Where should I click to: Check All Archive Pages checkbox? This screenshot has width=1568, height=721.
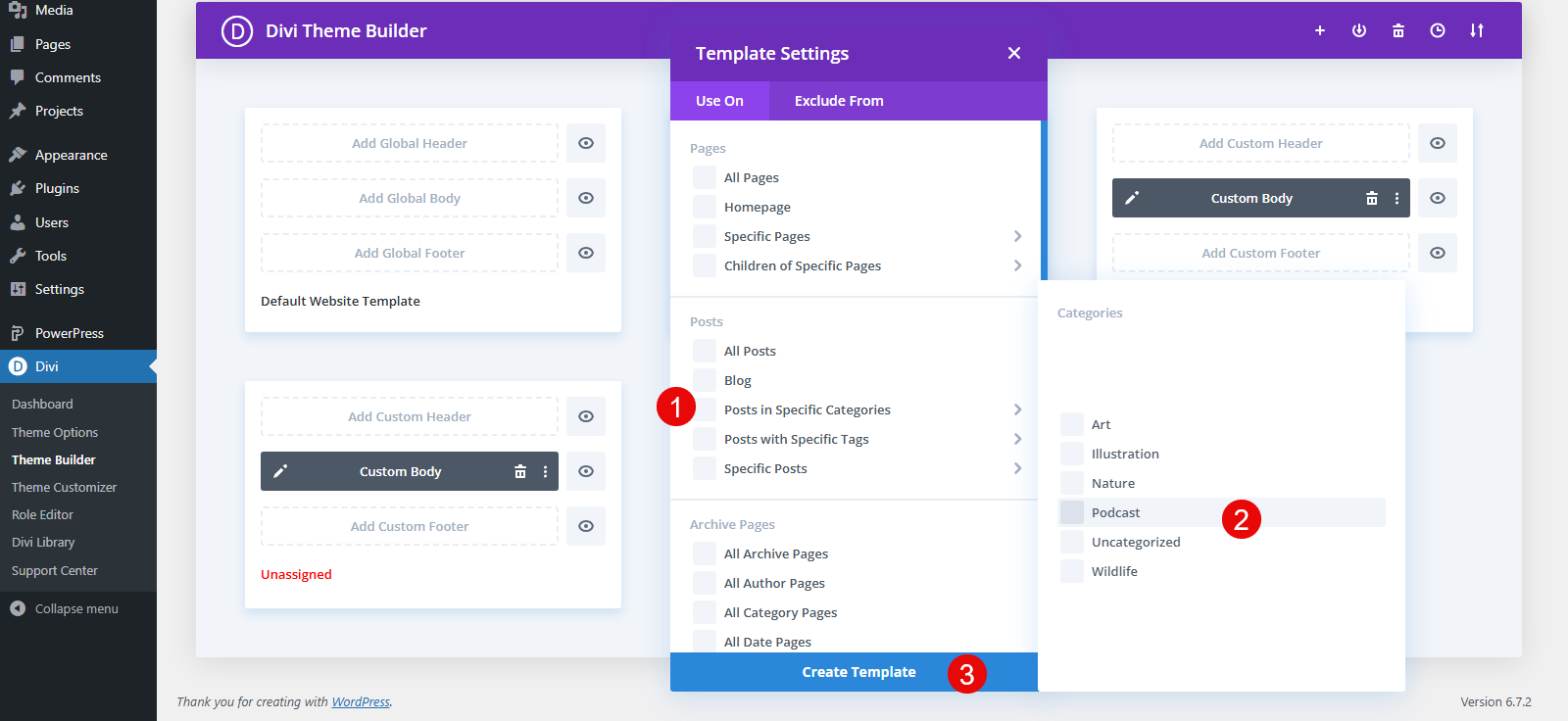click(705, 553)
